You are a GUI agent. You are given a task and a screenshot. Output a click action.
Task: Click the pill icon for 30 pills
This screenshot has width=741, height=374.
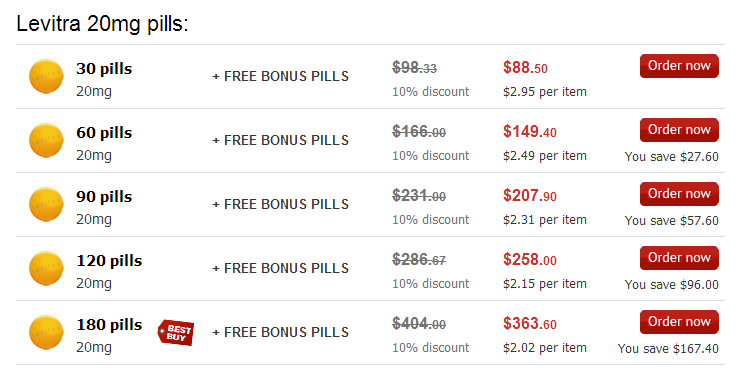coord(46,76)
